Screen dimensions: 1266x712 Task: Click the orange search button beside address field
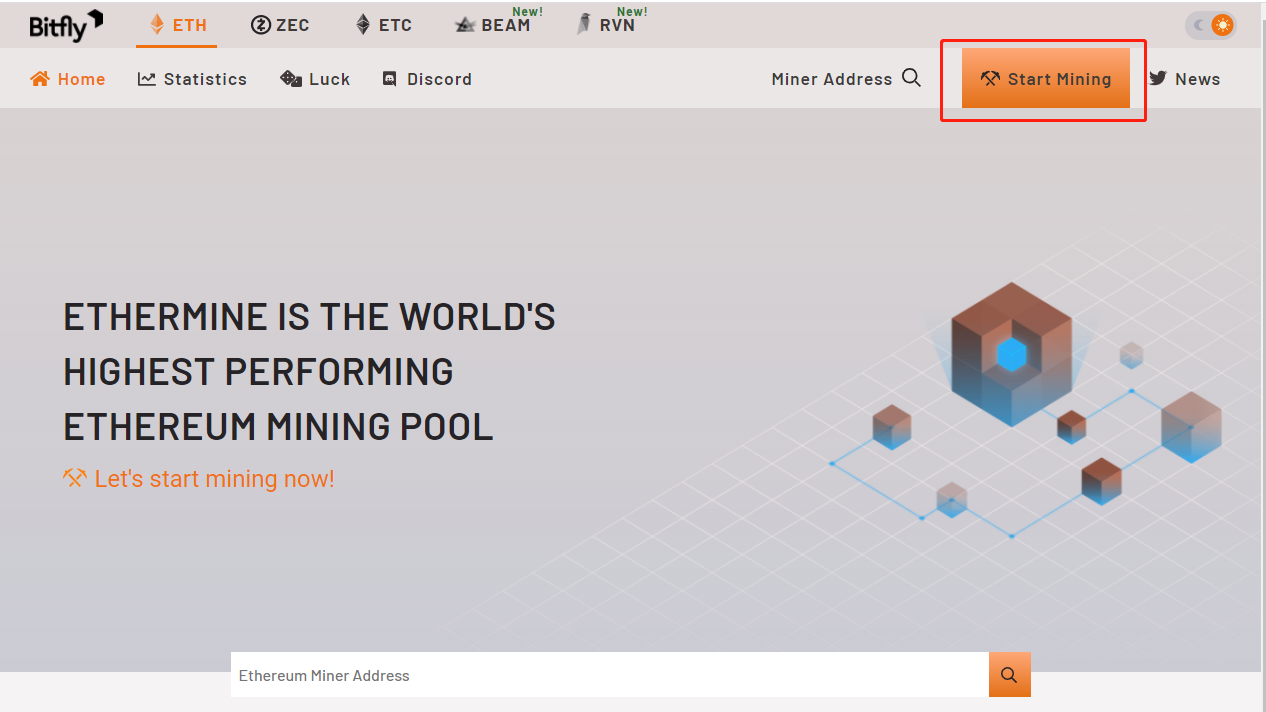[1010, 675]
